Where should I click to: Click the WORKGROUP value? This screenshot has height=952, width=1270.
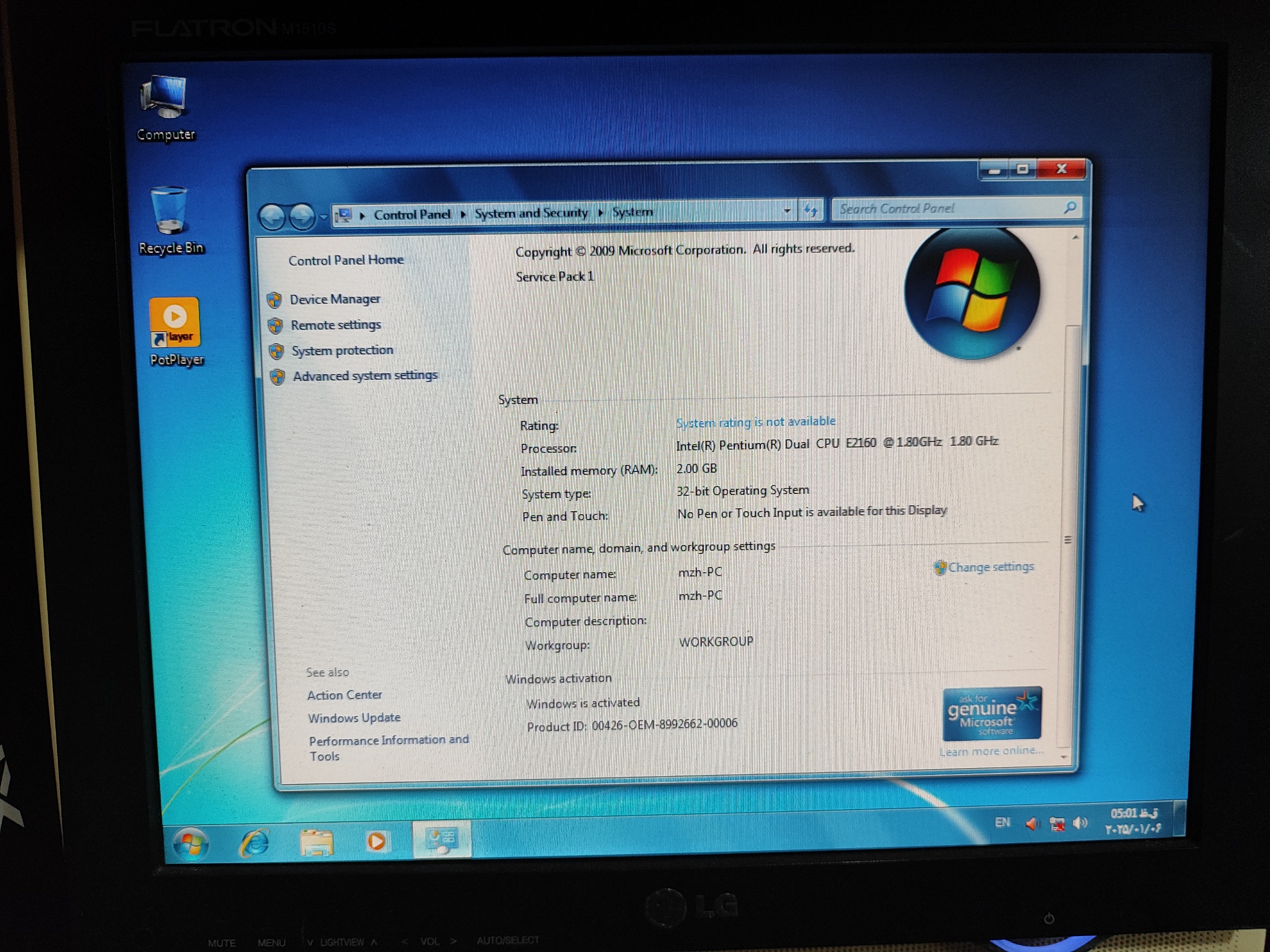pyautogui.click(x=716, y=642)
